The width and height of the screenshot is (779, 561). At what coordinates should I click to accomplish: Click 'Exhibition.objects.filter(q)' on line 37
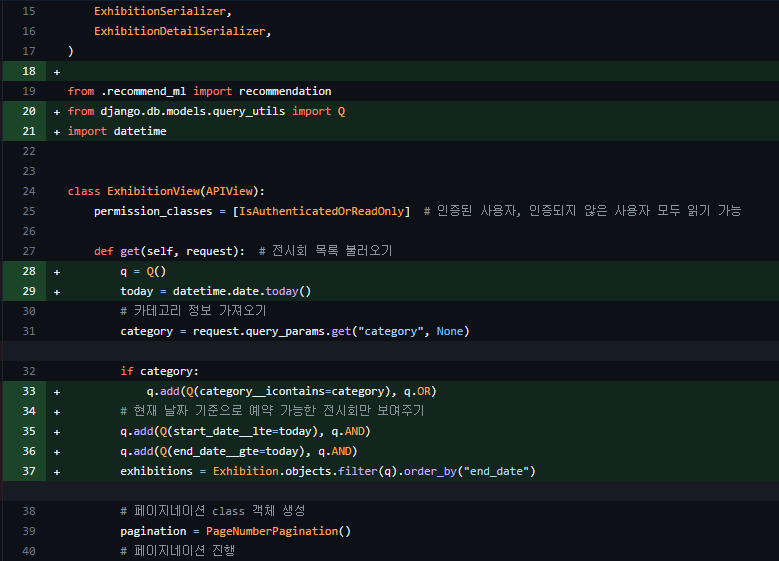click(x=305, y=471)
